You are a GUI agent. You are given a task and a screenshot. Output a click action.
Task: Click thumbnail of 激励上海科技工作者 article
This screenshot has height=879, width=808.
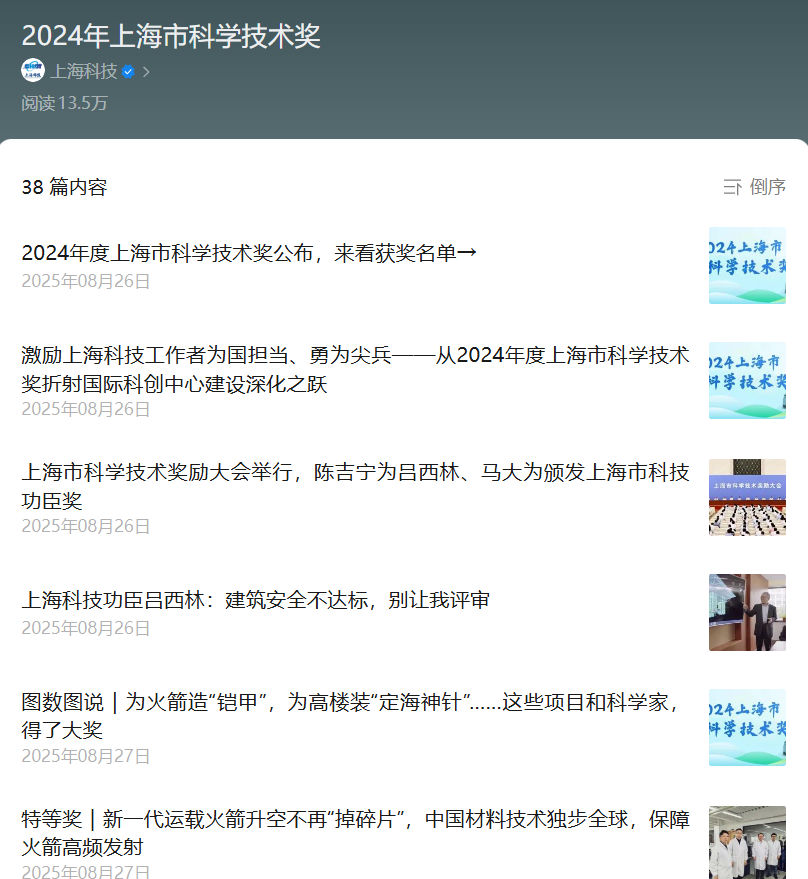[x=747, y=381]
